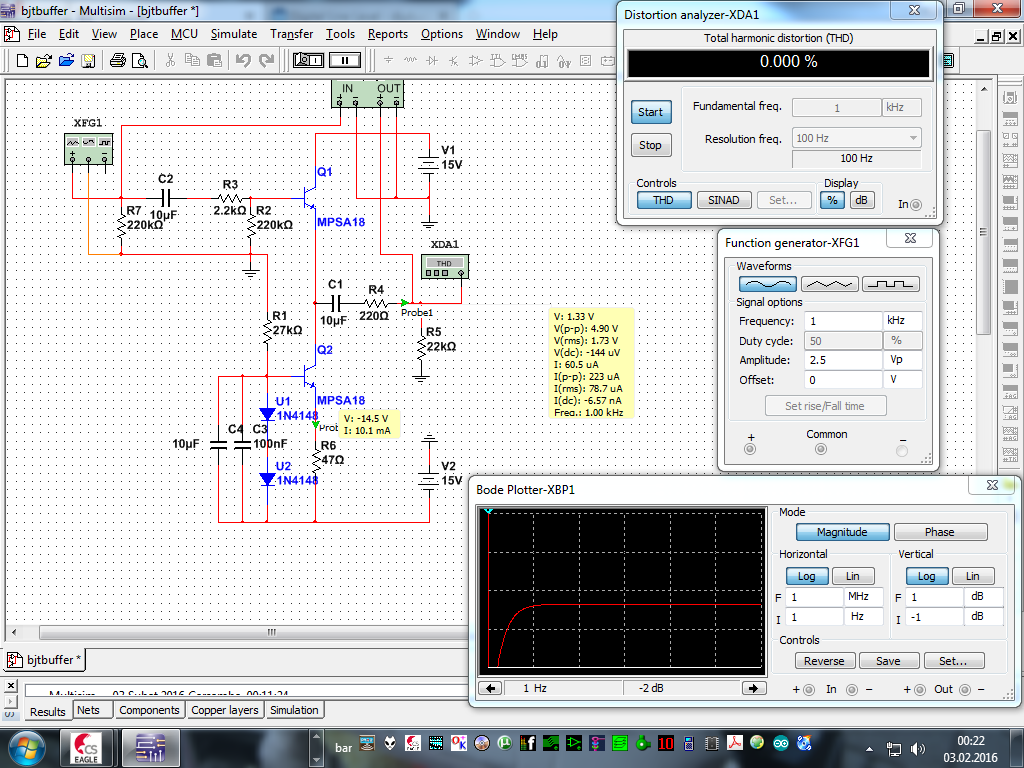The width and height of the screenshot is (1024, 768).
Task: Set horizontal axis scale to Lin
Action: pos(852,576)
